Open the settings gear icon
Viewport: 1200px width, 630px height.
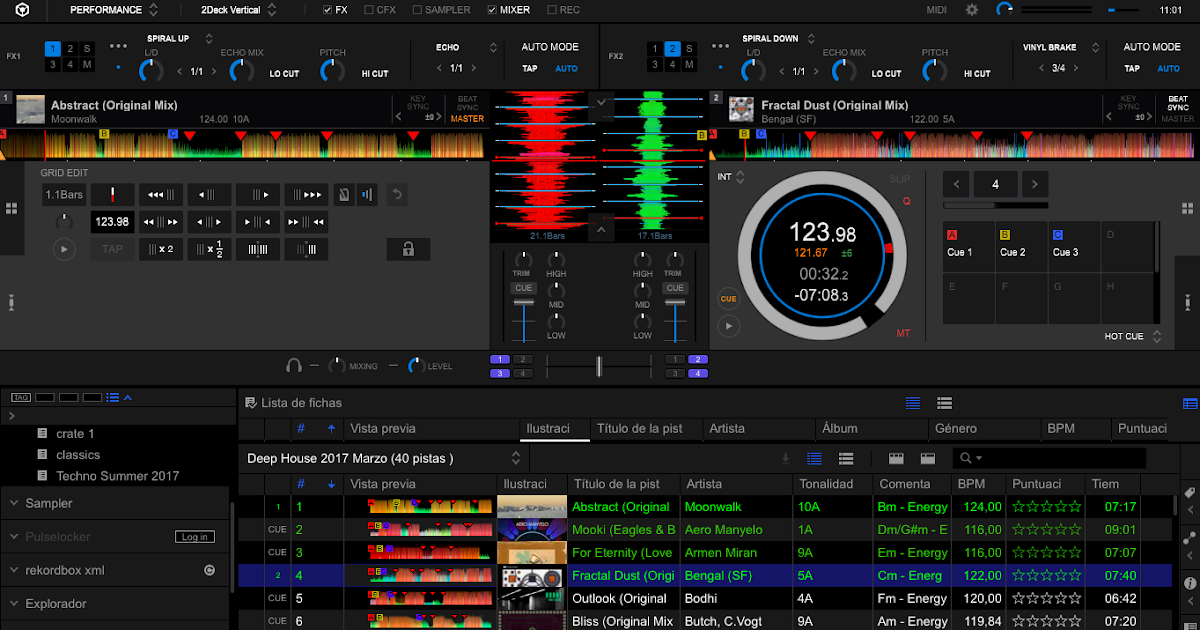tap(972, 10)
